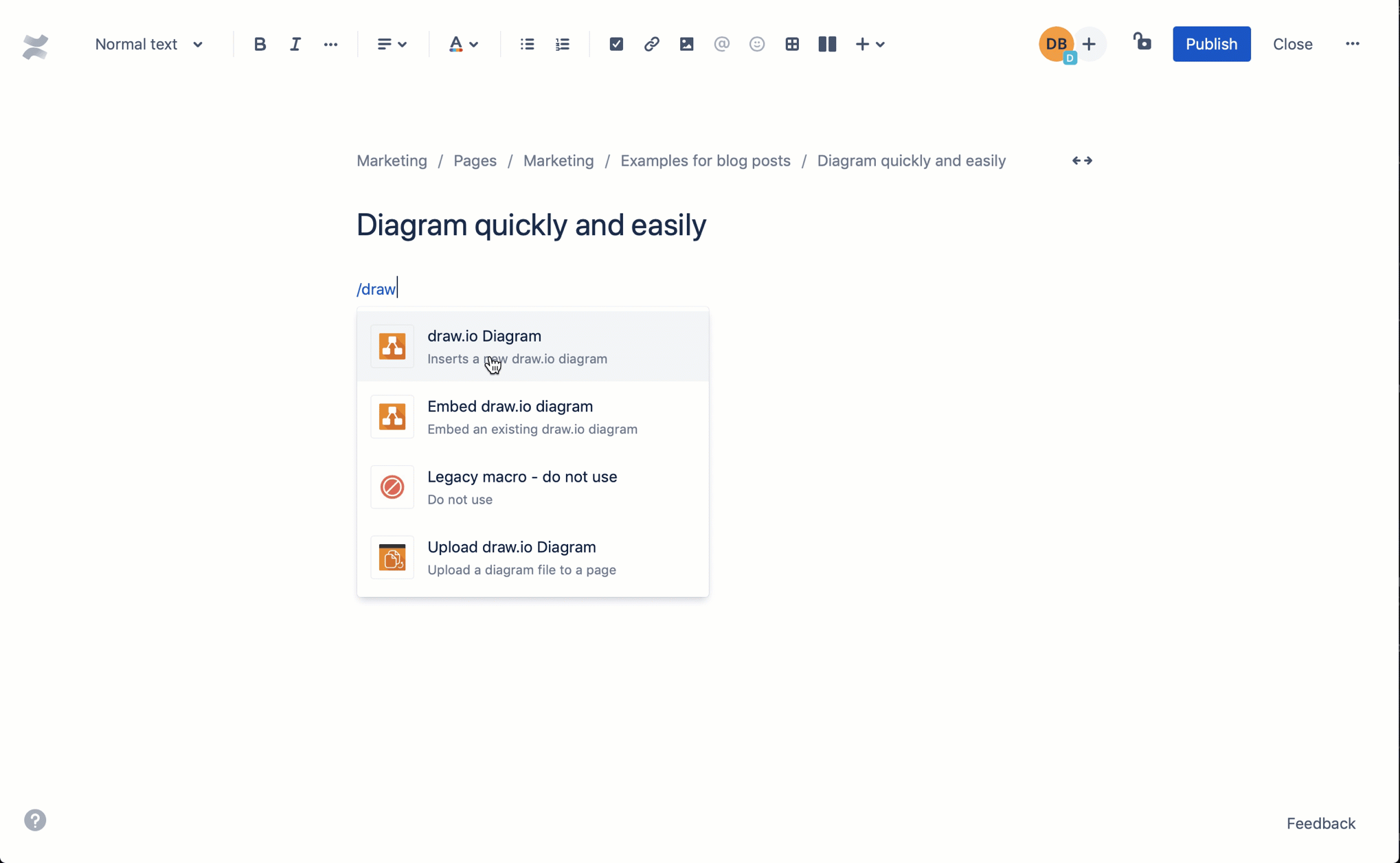Open the Feedback link
The image size is (1400, 863).
[x=1320, y=822]
